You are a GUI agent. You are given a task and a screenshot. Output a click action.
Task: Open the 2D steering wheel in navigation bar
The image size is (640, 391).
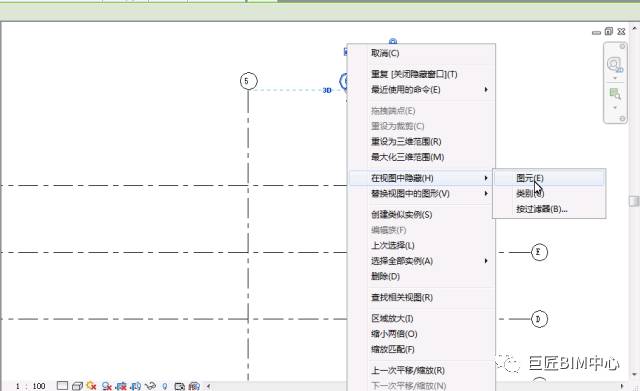[614, 64]
